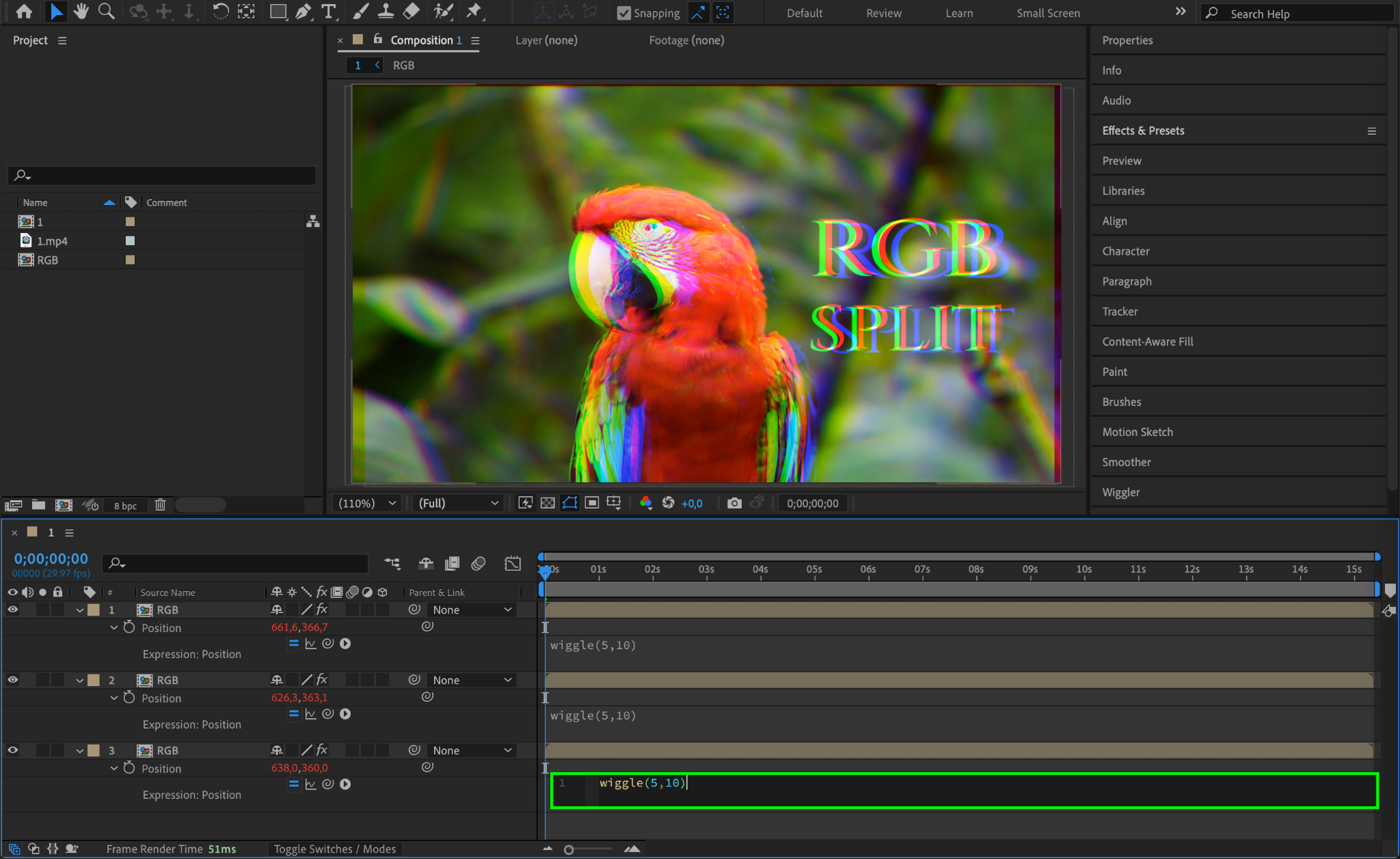This screenshot has height=859, width=1400.
Task: Collapse layer 1 RGB properties
Action: (80, 610)
